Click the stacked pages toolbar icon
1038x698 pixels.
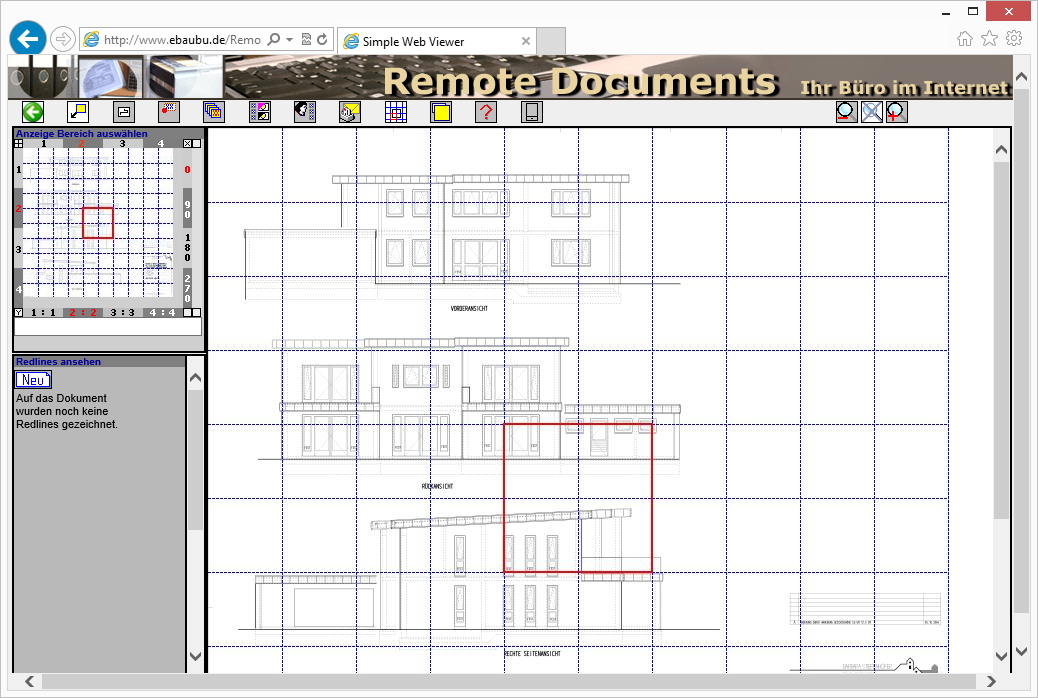(214, 112)
